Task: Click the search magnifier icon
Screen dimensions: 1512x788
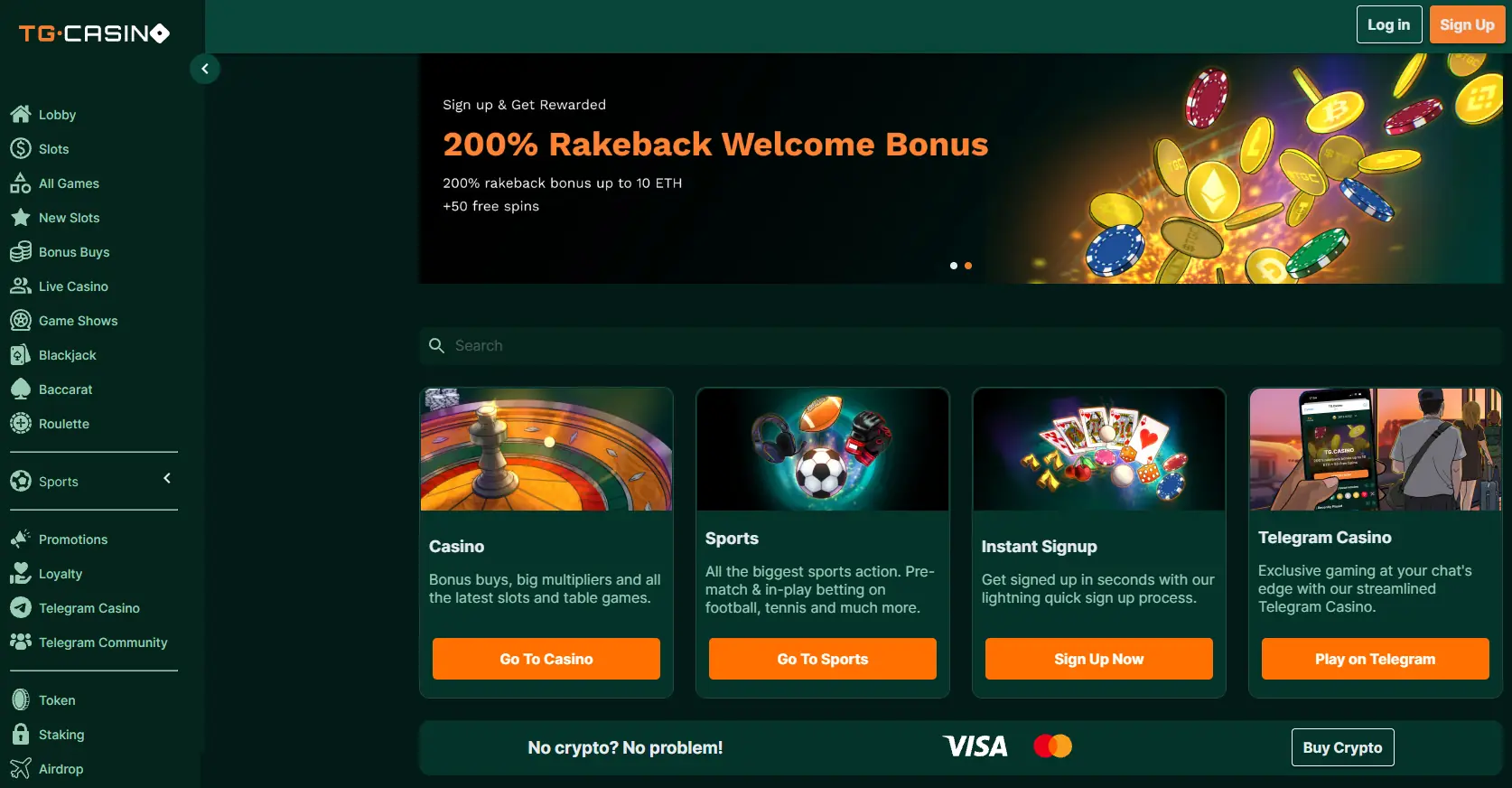Action: pyautogui.click(x=436, y=345)
